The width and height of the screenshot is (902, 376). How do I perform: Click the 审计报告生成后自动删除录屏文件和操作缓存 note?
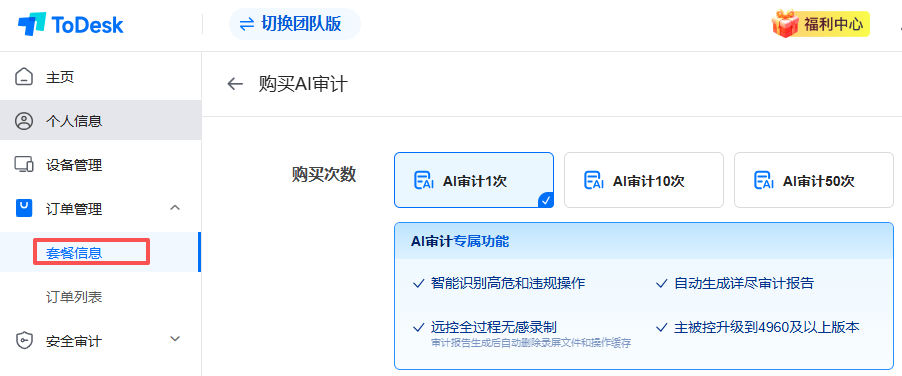click(531, 343)
